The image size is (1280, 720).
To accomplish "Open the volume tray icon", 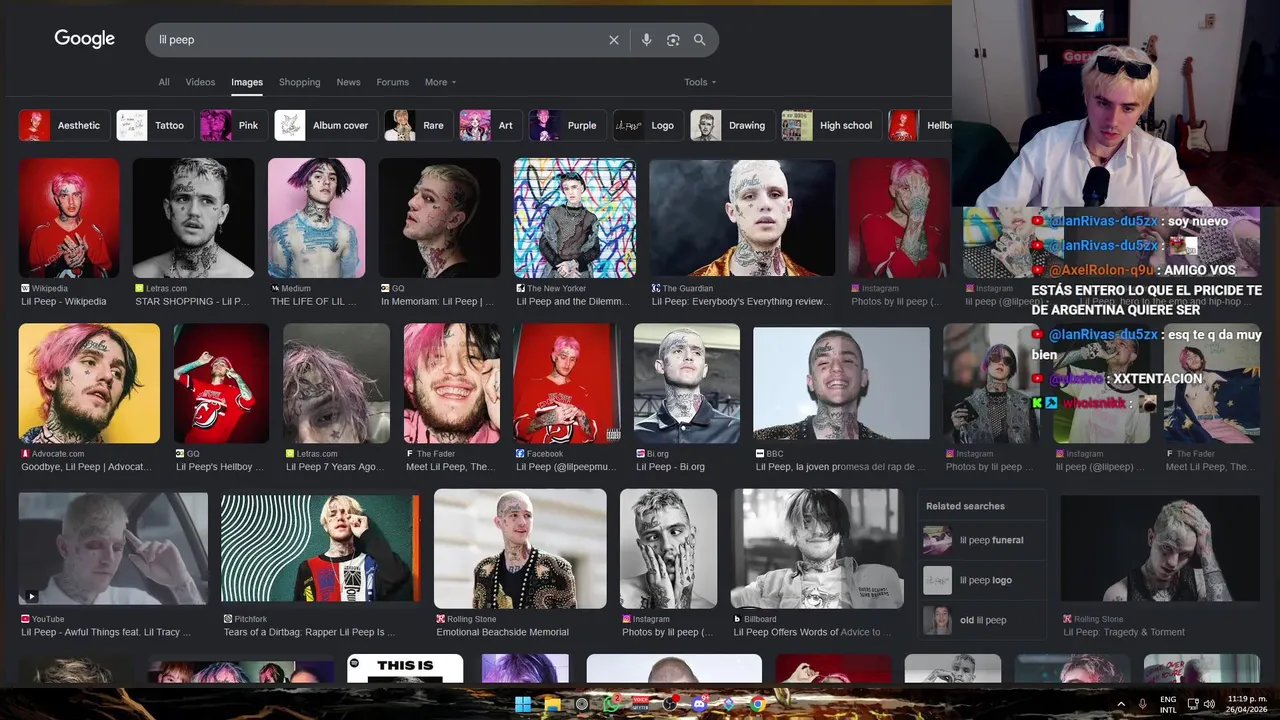I will coord(1209,704).
